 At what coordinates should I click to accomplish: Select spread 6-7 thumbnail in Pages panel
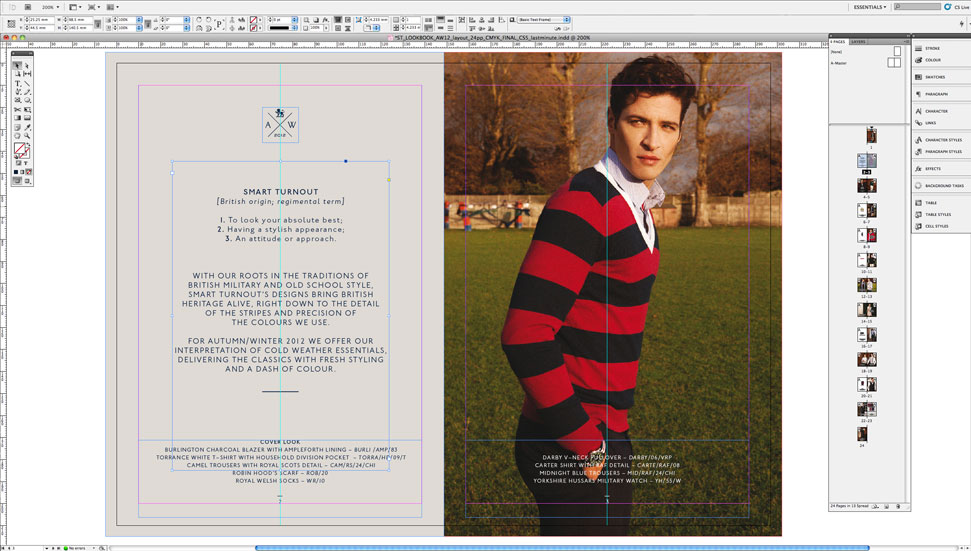click(x=867, y=210)
